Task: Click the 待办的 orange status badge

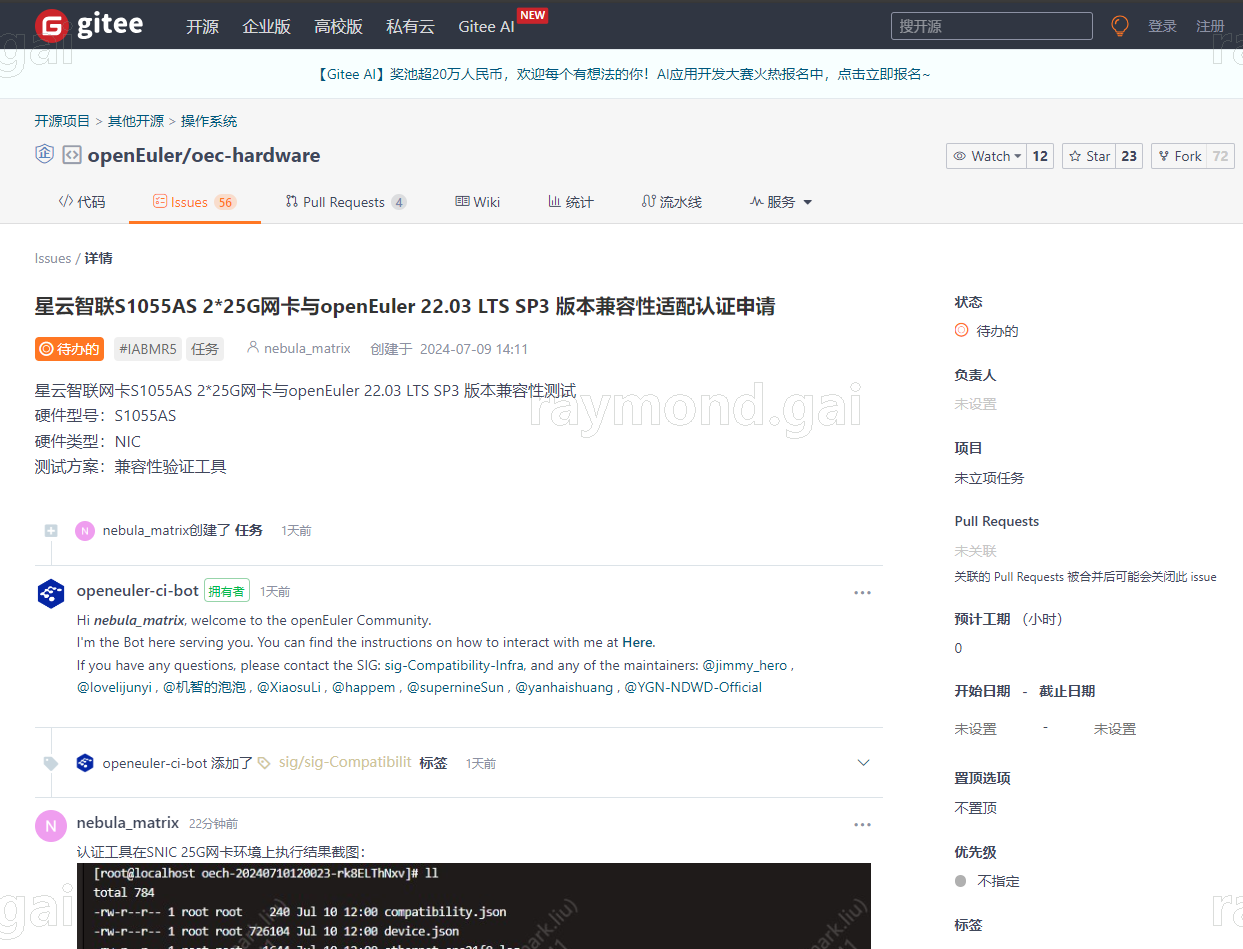Action: (70, 349)
